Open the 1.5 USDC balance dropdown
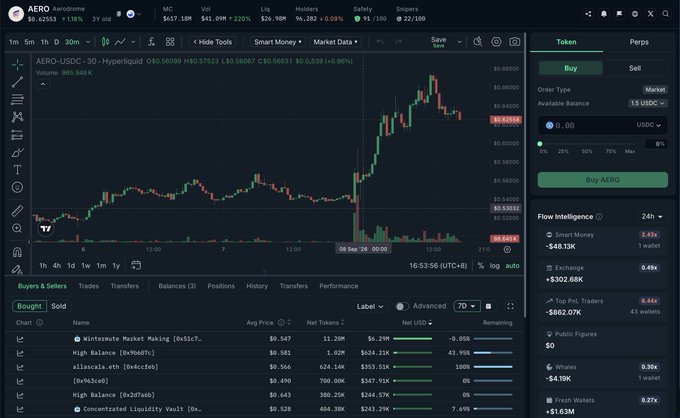Viewport: 680px width, 418px height. point(647,103)
